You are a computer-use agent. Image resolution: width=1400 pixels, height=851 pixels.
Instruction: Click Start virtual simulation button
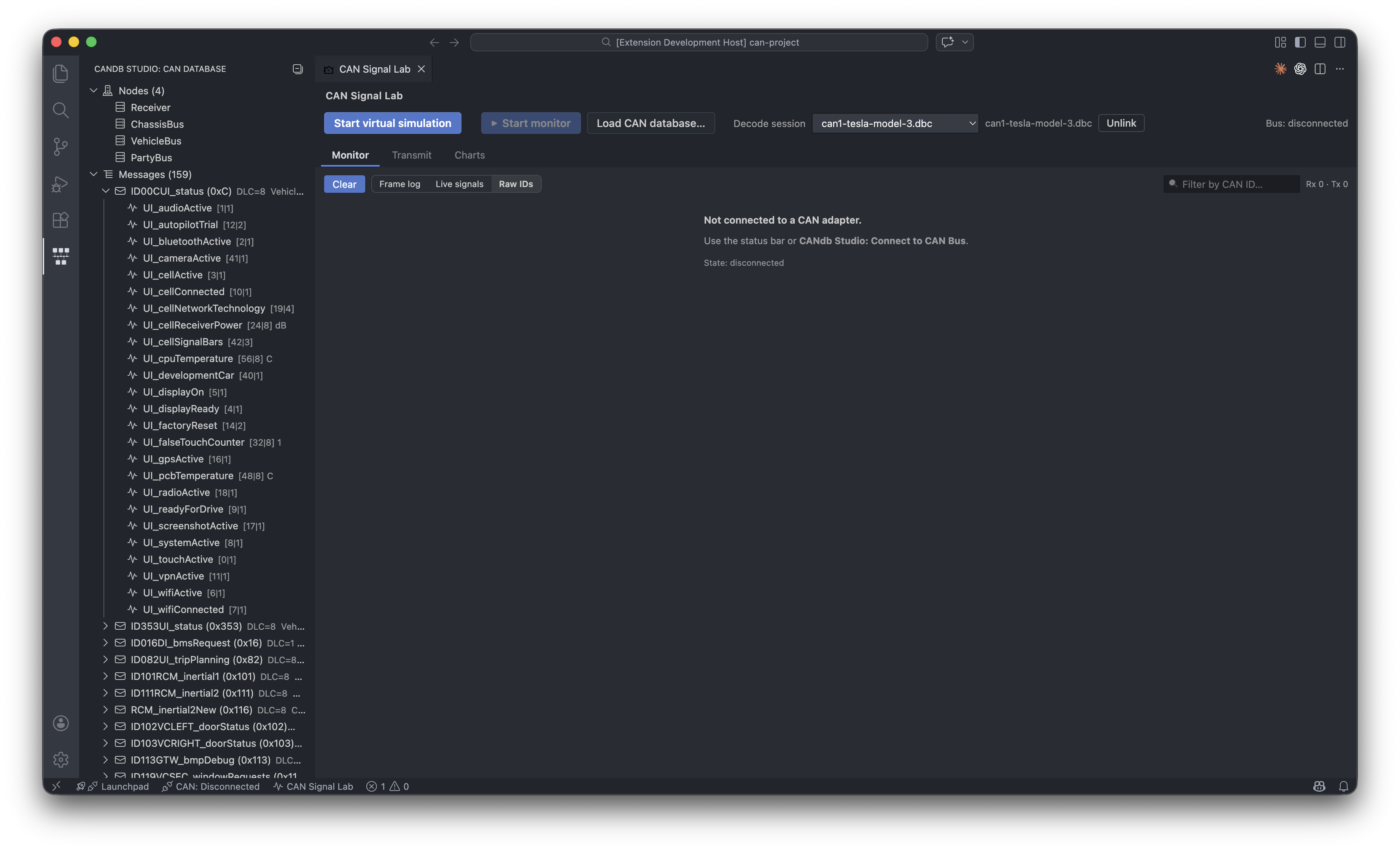(x=392, y=123)
